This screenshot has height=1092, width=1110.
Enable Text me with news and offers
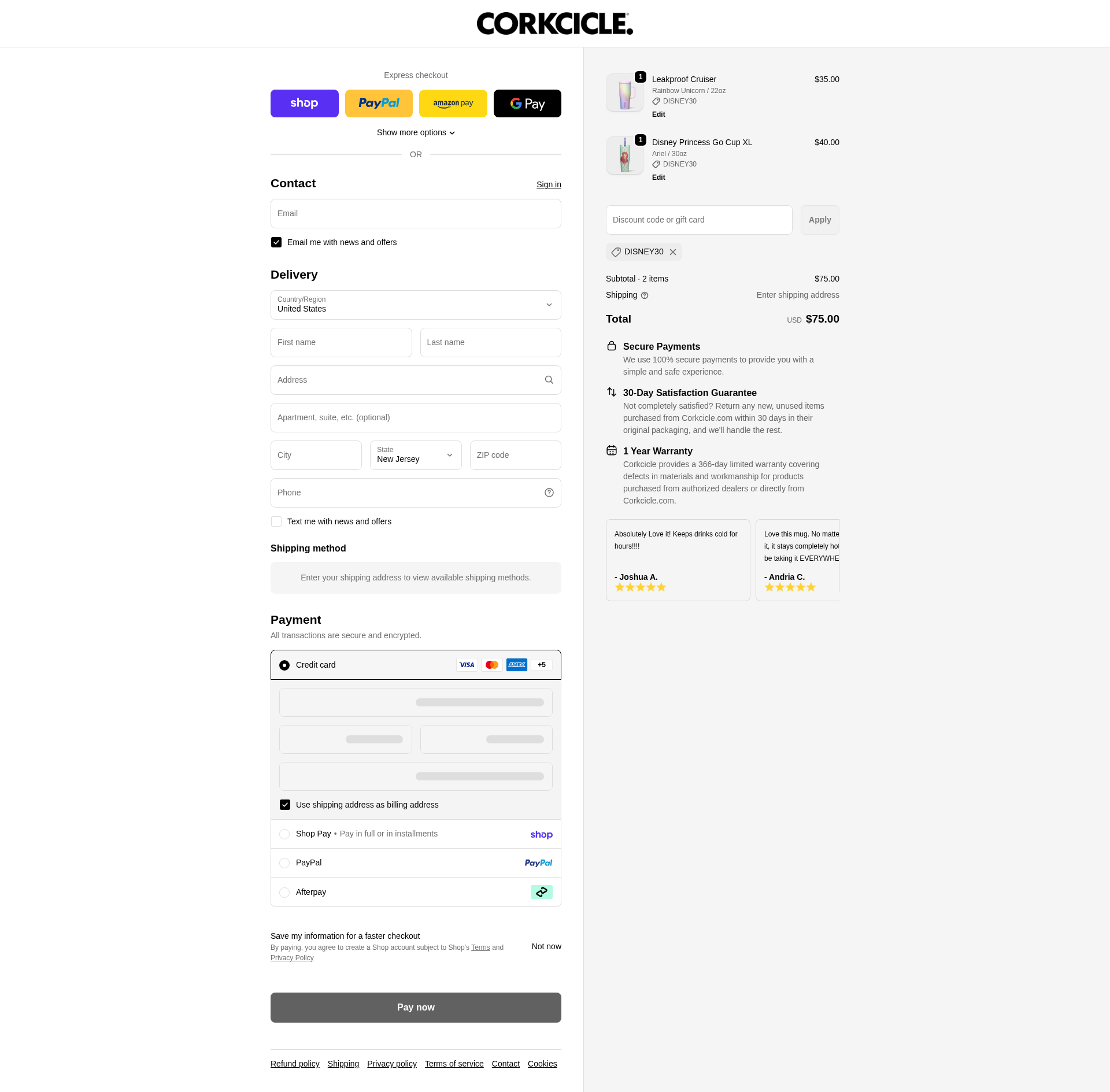(x=276, y=521)
